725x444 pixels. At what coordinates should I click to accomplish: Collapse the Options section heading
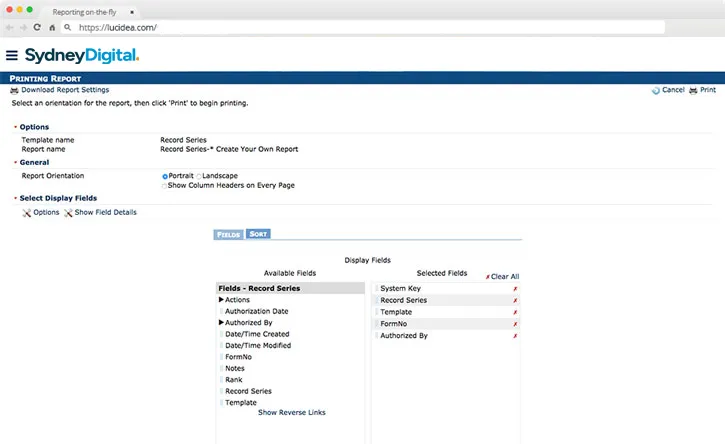click(34, 127)
